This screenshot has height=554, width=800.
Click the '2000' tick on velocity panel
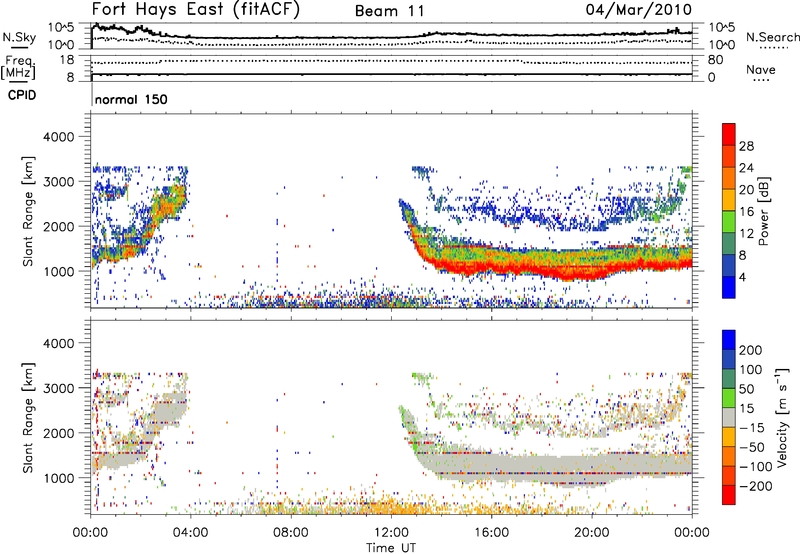click(x=59, y=433)
